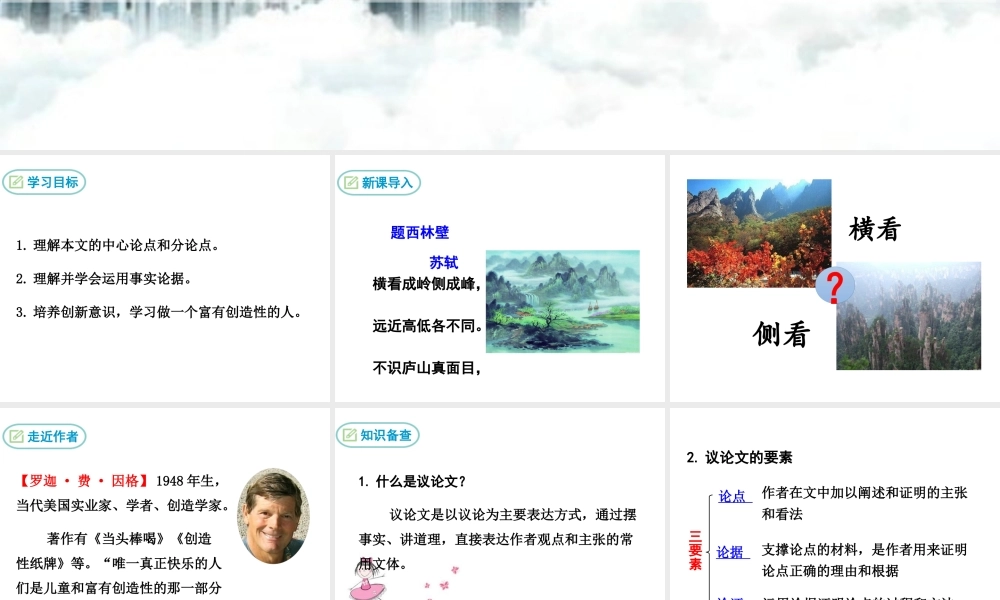
Task: Click the green pencil icon beside 学习目标
Action: [x=16, y=182]
